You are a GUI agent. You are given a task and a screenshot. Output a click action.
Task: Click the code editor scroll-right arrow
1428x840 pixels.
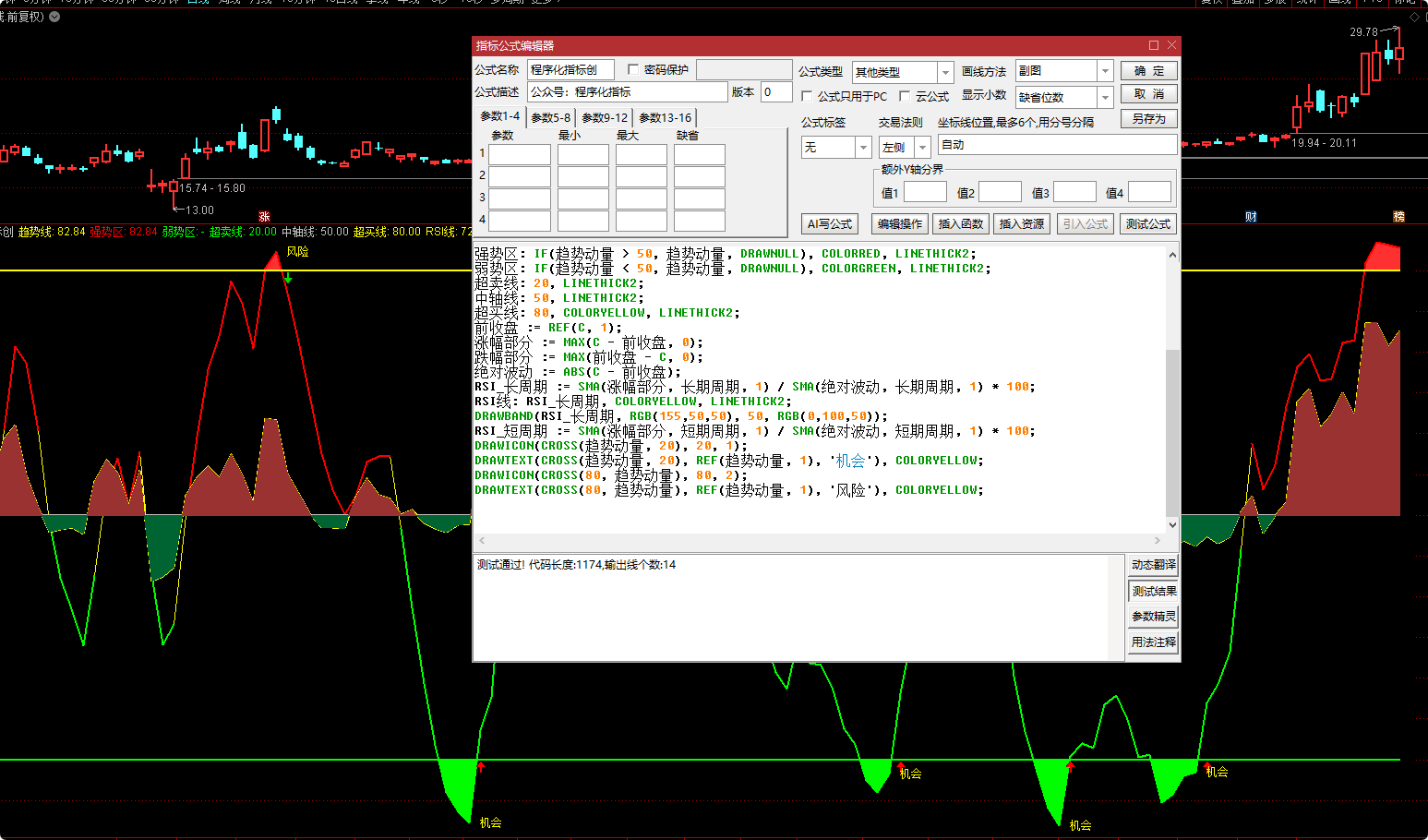[1158, 540]
